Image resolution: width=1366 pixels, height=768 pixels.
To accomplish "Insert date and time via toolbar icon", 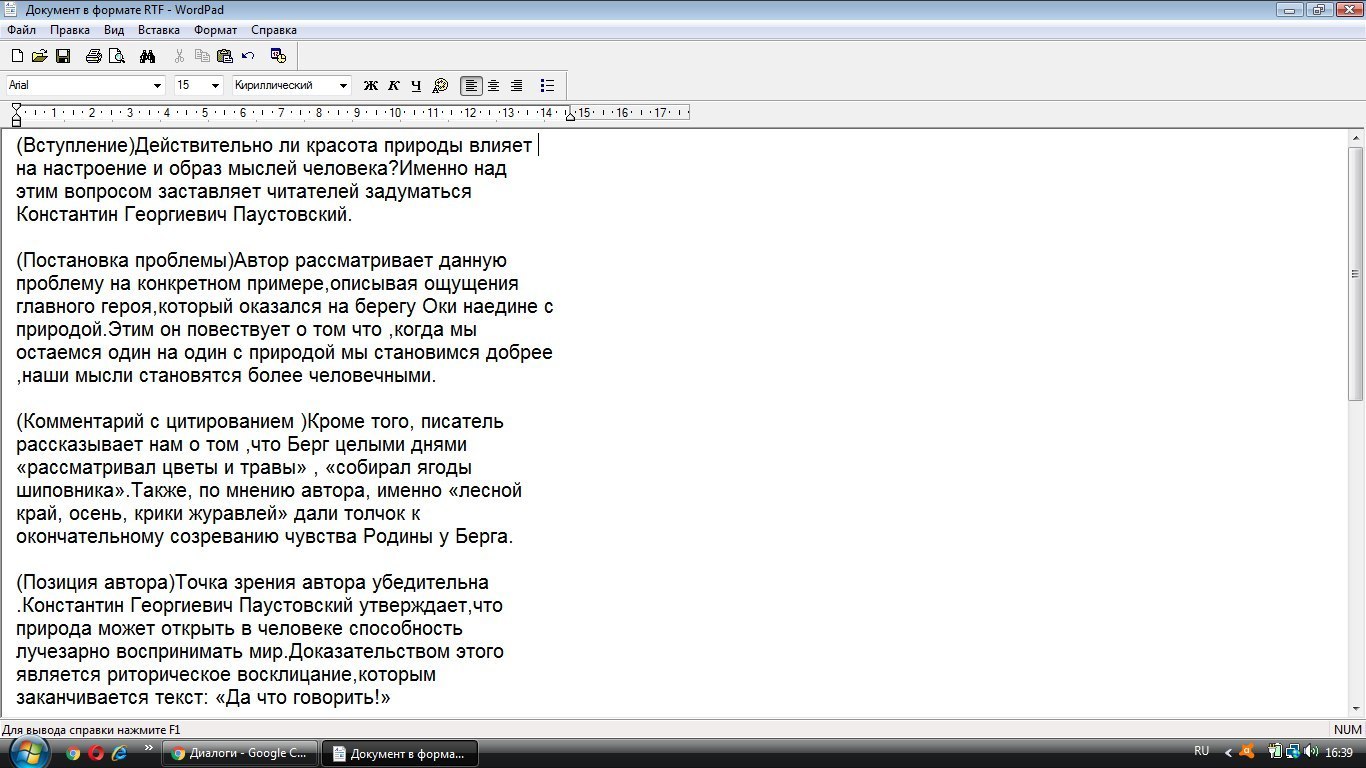I will tap(278, 56).
